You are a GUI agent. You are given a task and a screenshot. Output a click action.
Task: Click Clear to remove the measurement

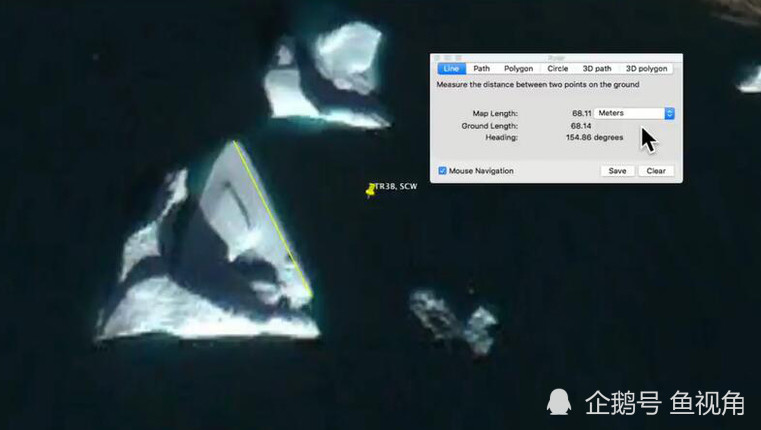tap(656, 171)
